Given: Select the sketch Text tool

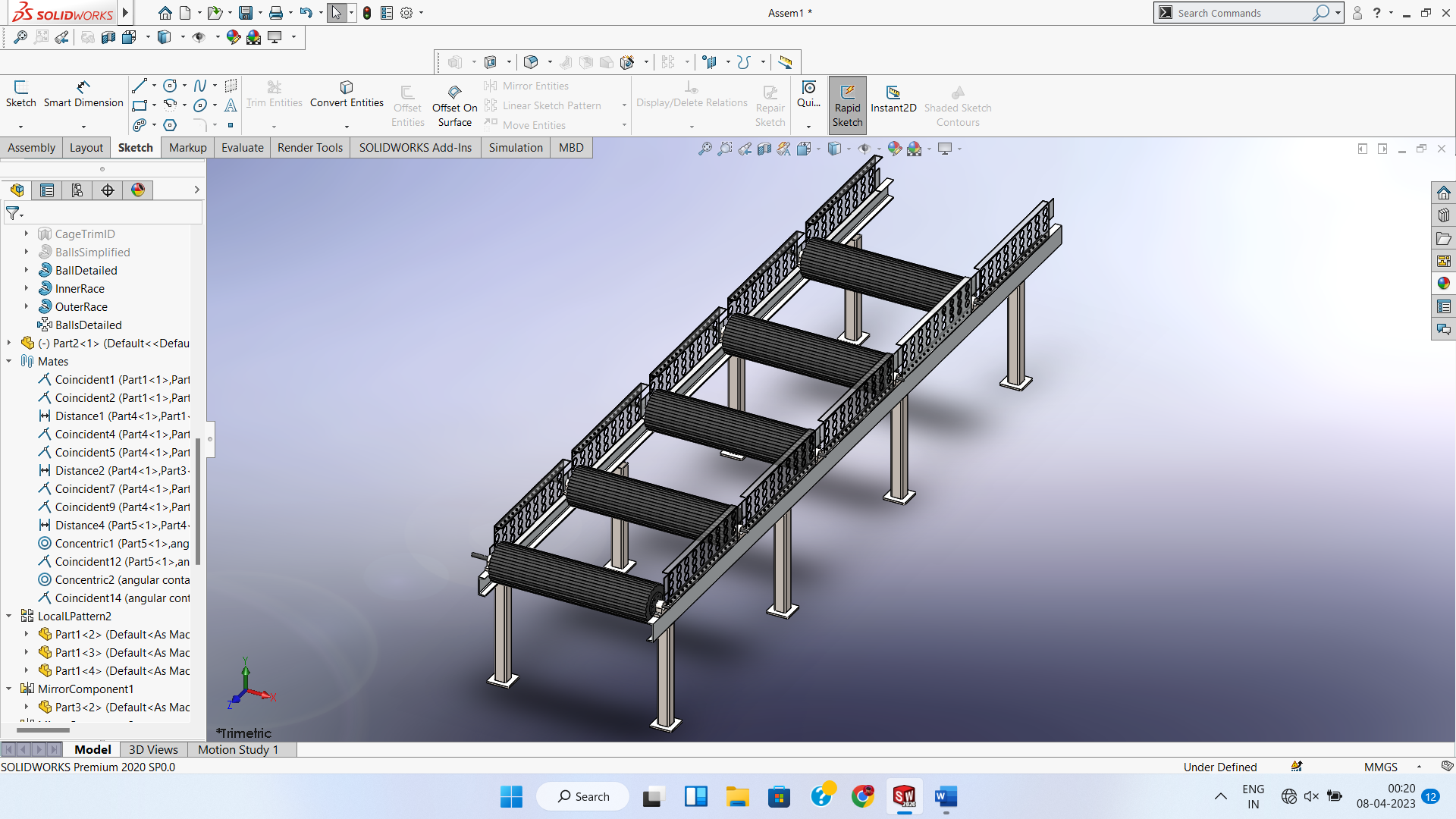Looking at the screenshot, I should [231, 105].
